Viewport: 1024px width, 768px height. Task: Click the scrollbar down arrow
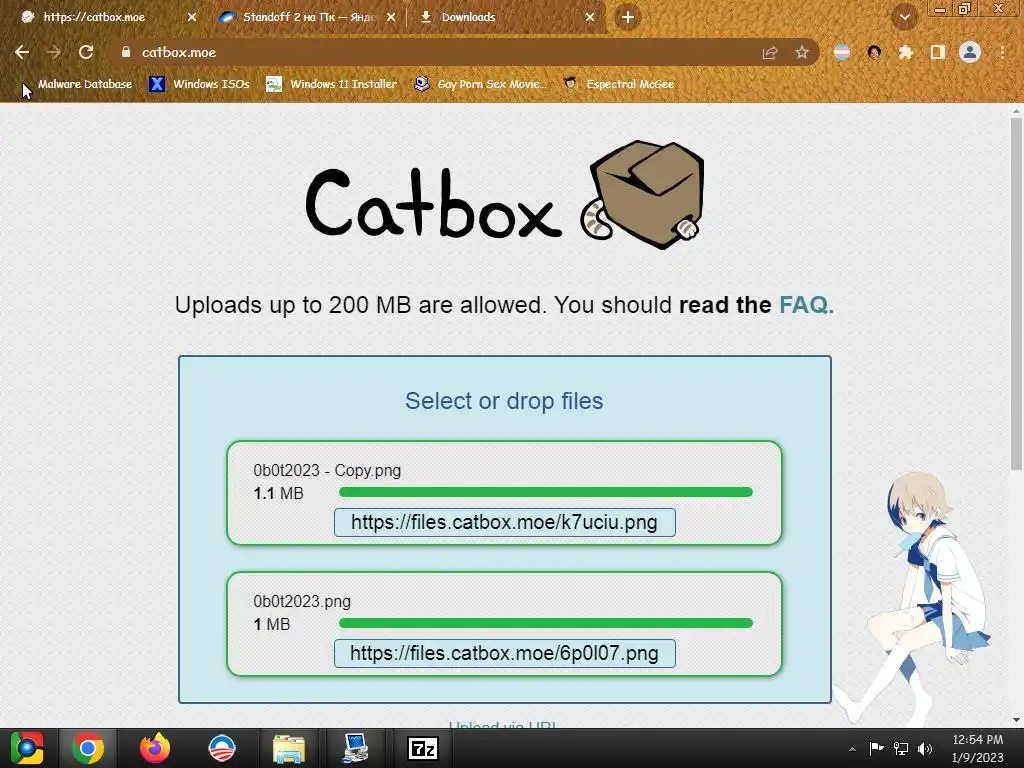click(x=1016, y=720)
